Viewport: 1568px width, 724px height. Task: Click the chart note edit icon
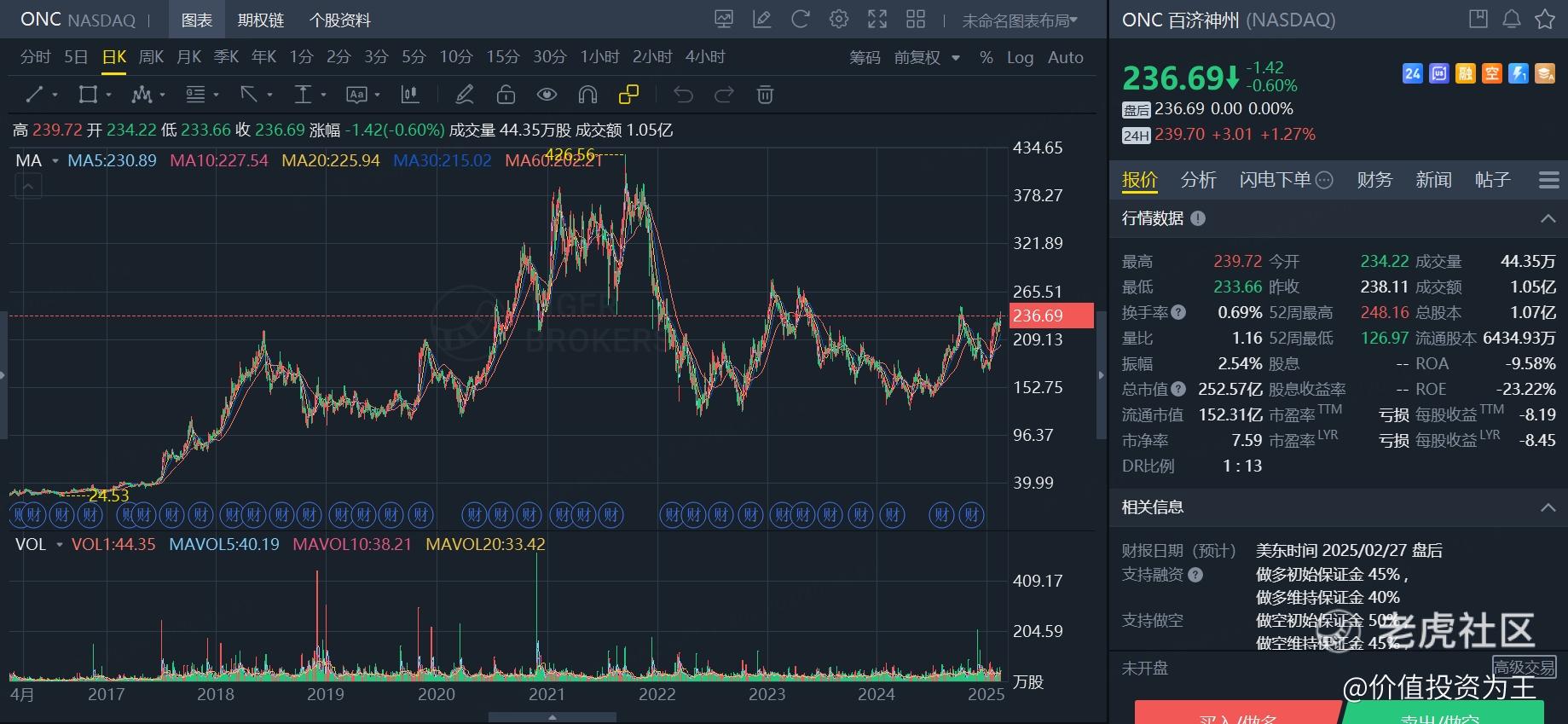[x=762, y=19]
